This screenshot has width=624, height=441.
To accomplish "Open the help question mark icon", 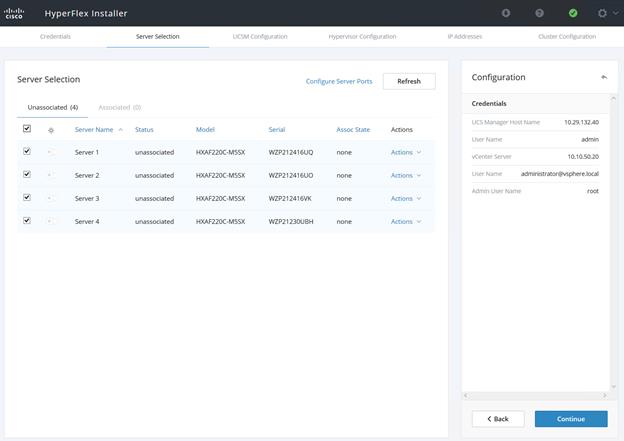I will tap(539, 13).
